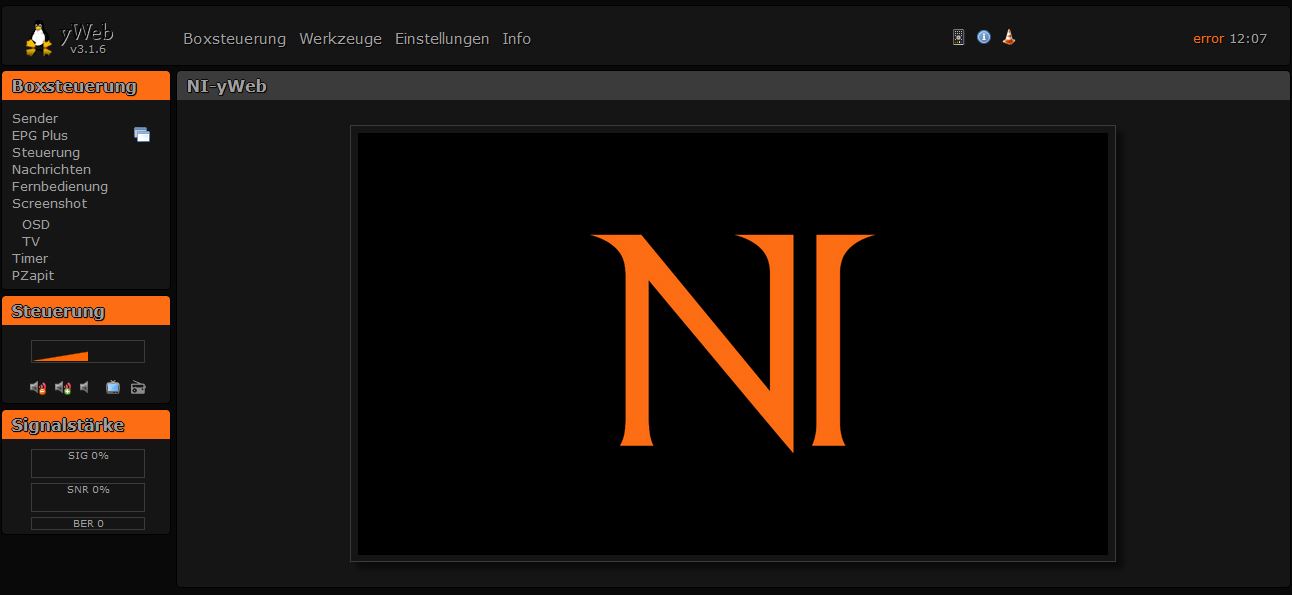The height and width of the screenshot is (595, 1292).
Task: Click the yWeb penguin logo
Action: 40,38
